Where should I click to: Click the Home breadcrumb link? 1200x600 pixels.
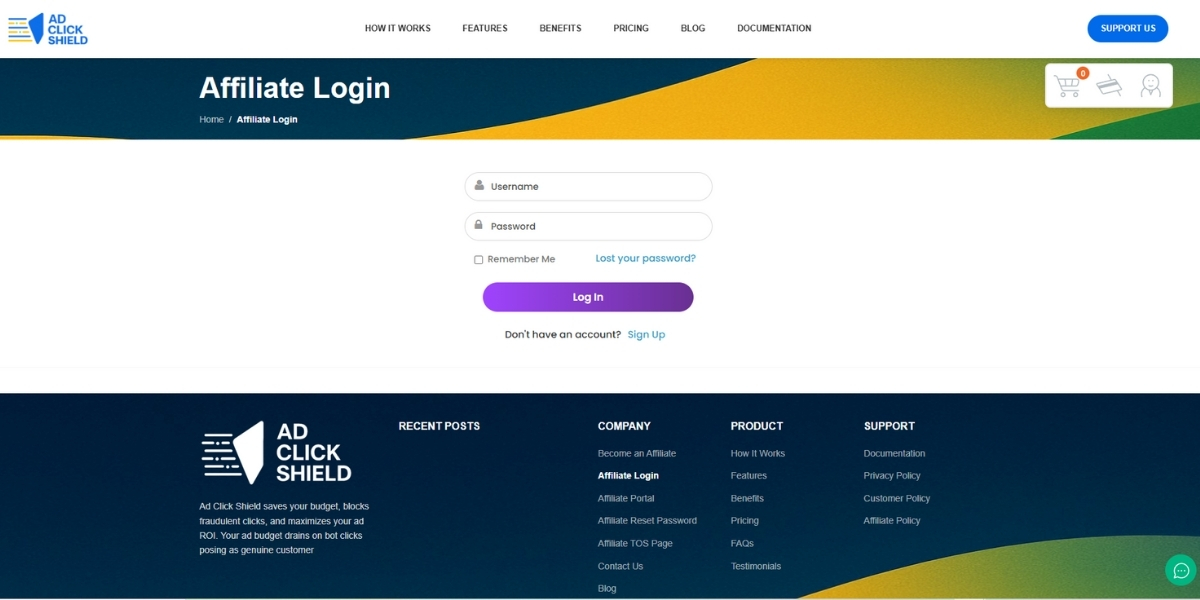pyautogui.click(x=211, y=119)
